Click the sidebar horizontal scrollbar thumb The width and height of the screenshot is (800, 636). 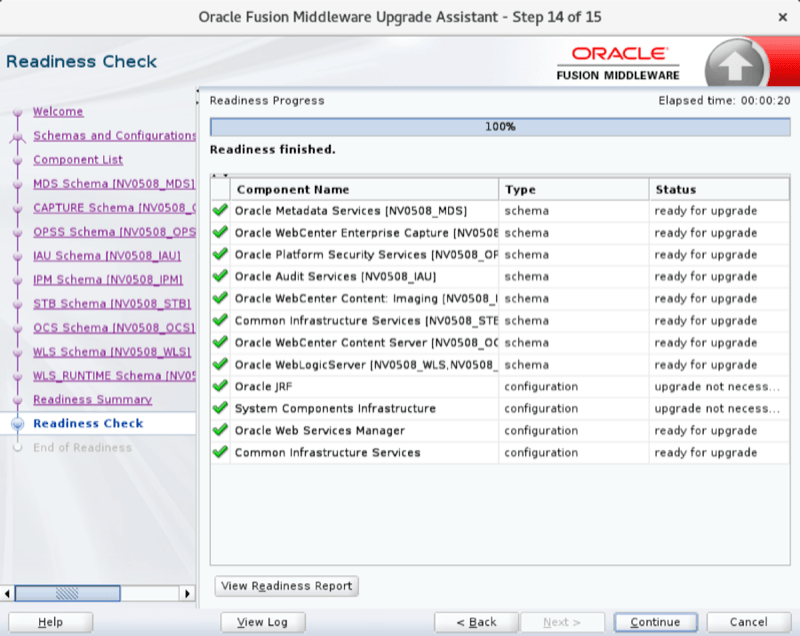point(68,594)
